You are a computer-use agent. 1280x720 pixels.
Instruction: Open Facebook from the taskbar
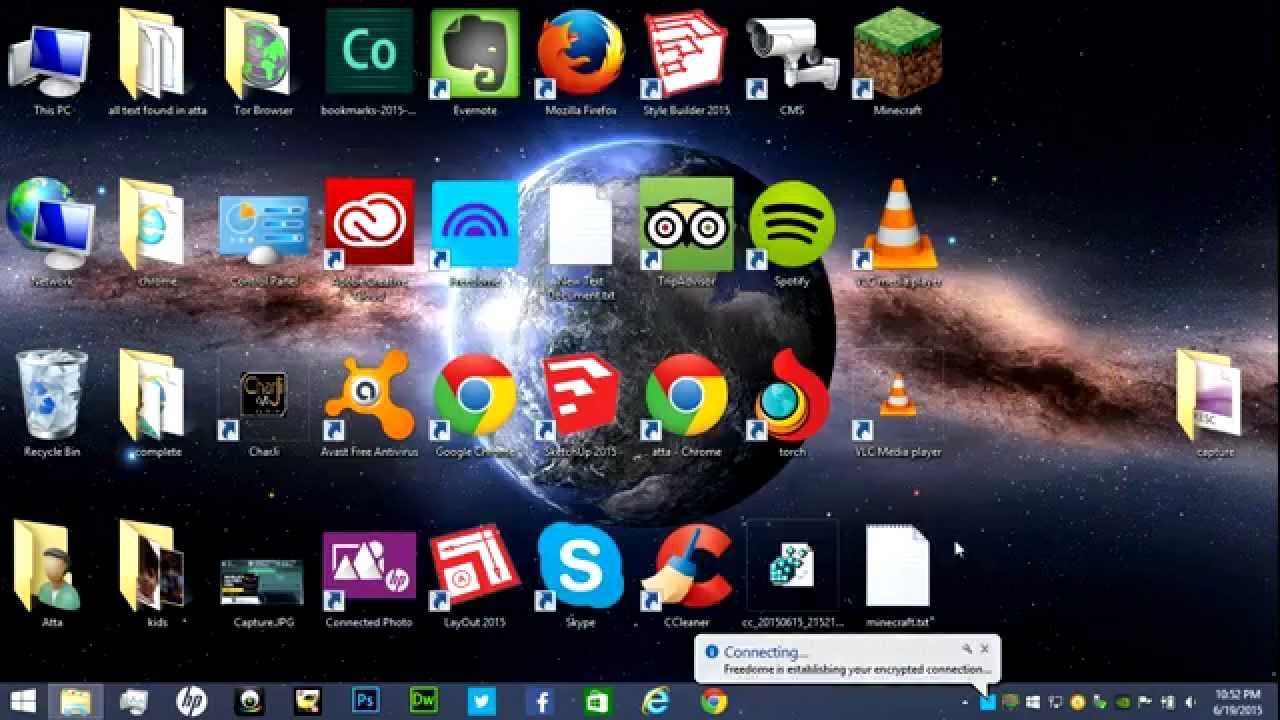540,702
